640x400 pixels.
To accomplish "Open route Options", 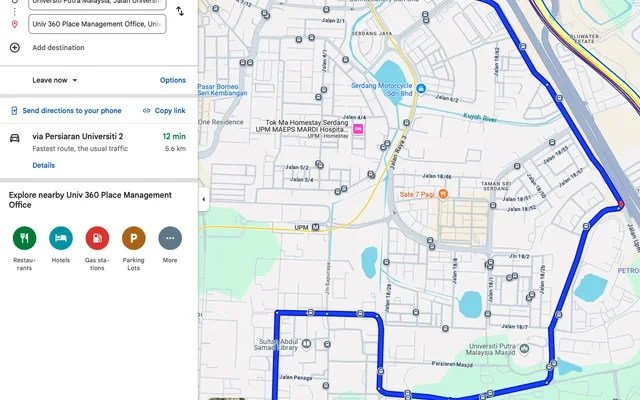I will 173,80.
